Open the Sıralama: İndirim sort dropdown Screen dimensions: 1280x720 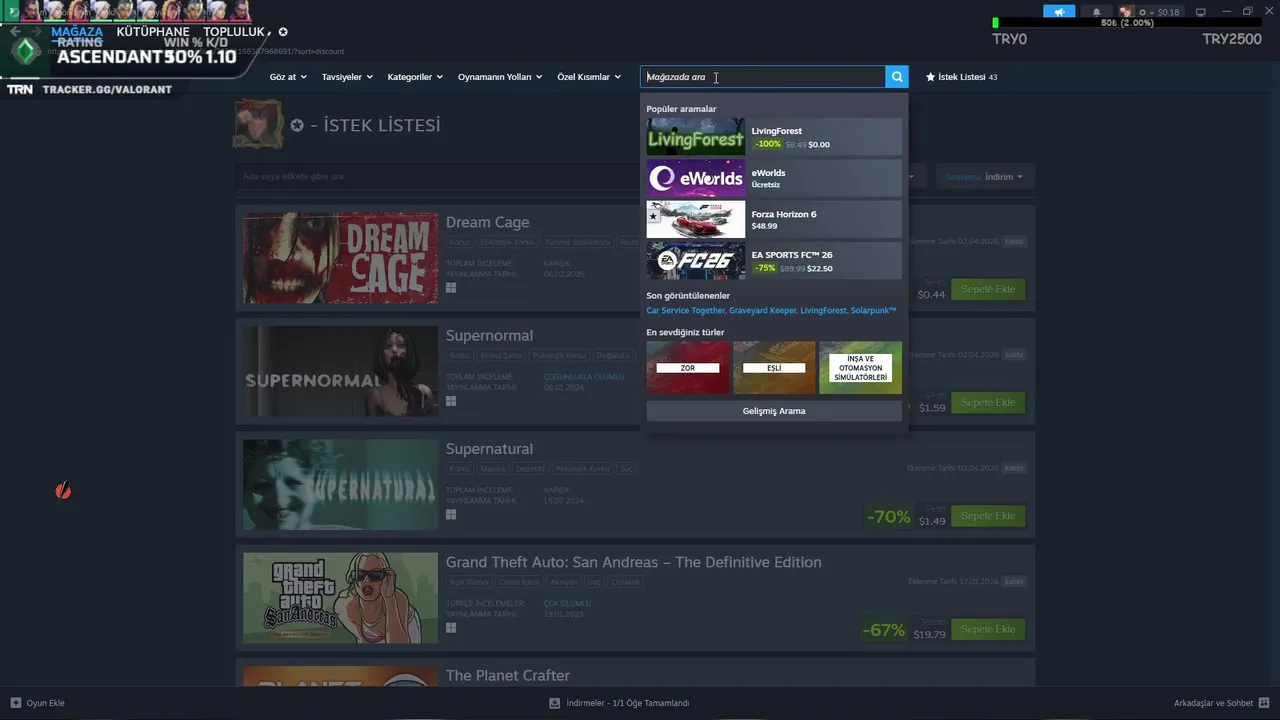[x=984, y=177]
